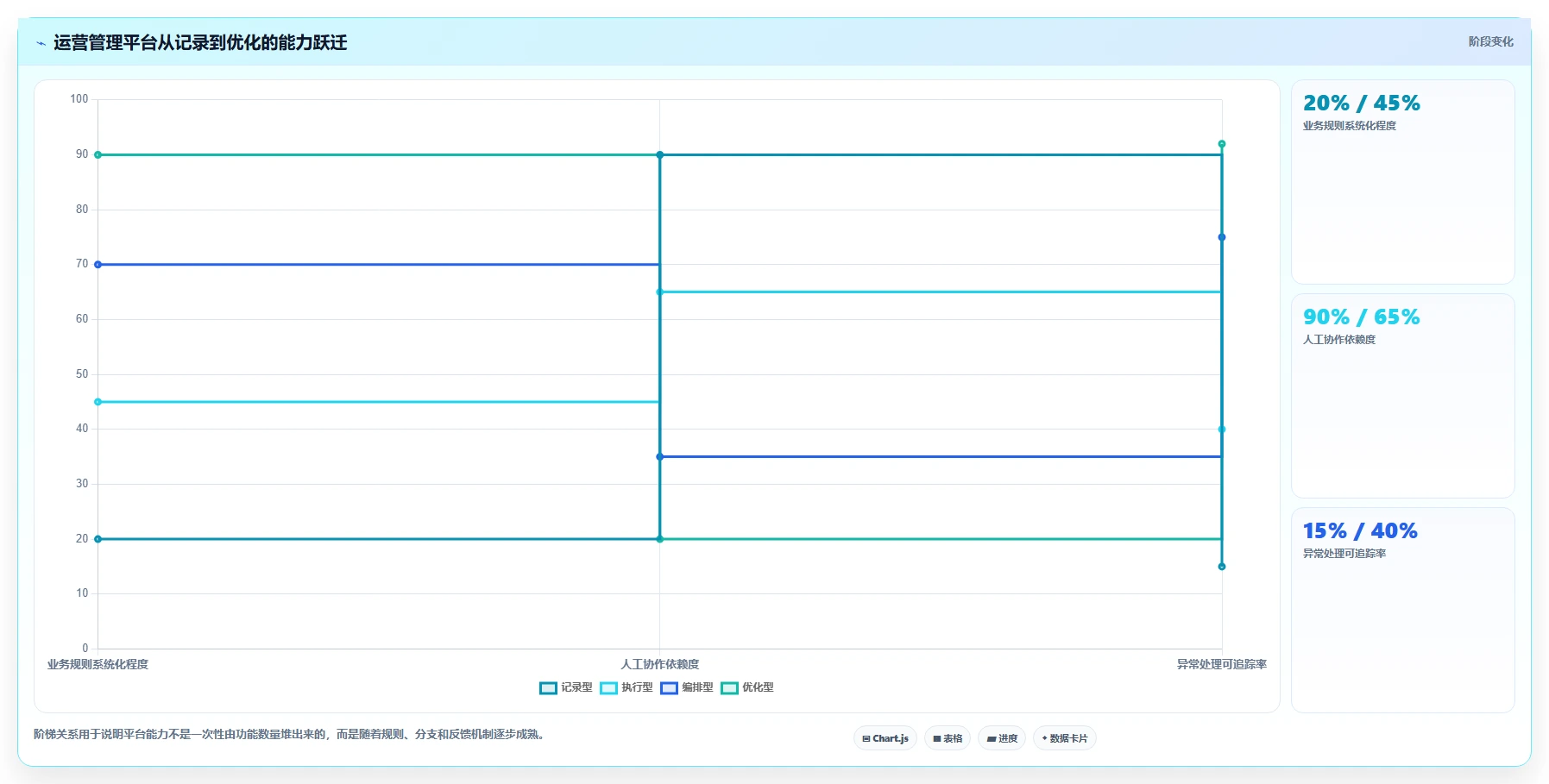Click the 人工协作依赖度 x-axis label
The width and height of the screenshot is (1549, 784).
click(660, 664)
